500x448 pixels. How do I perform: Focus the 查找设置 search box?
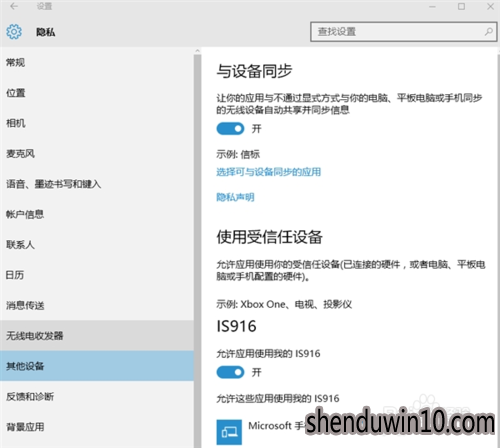[404, 32]
